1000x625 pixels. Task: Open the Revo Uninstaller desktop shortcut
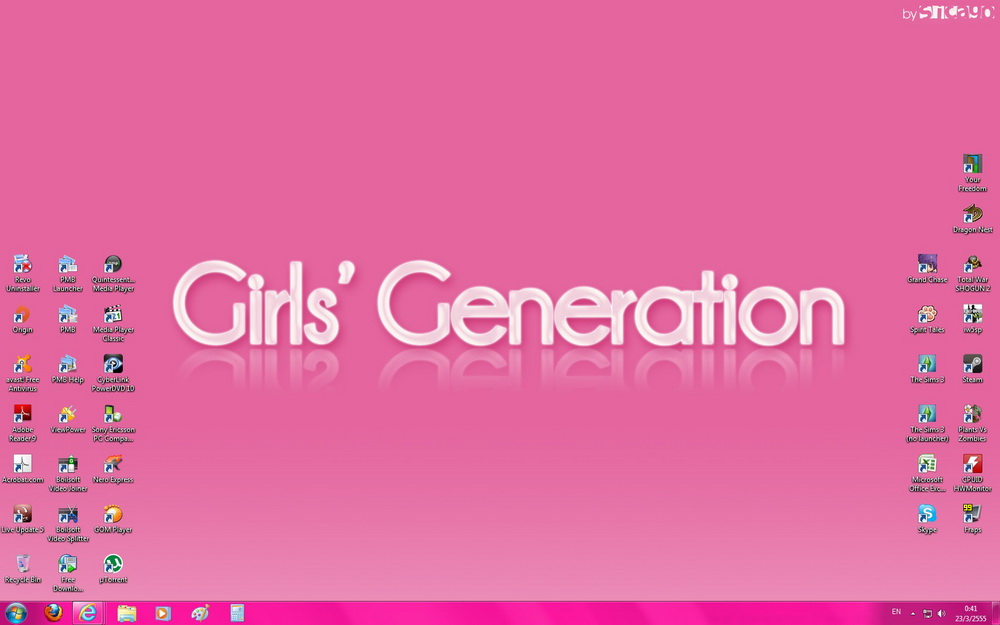point(22,273)
